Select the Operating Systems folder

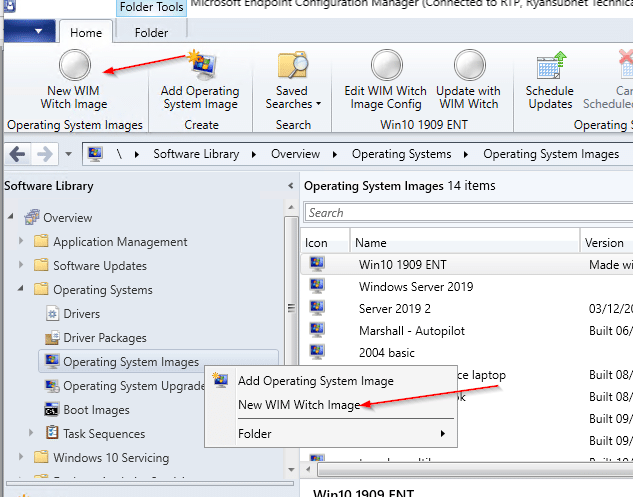pos(103,290)
